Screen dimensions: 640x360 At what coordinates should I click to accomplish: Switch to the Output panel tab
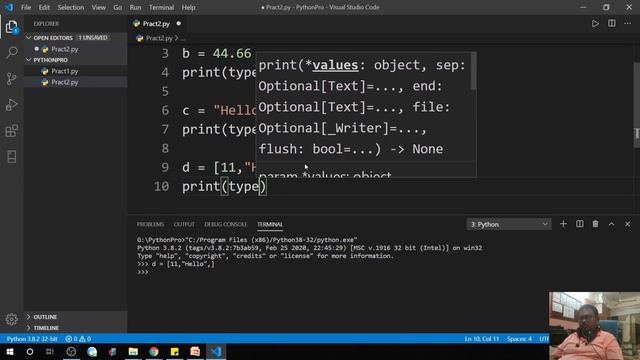tap(184, 224)
